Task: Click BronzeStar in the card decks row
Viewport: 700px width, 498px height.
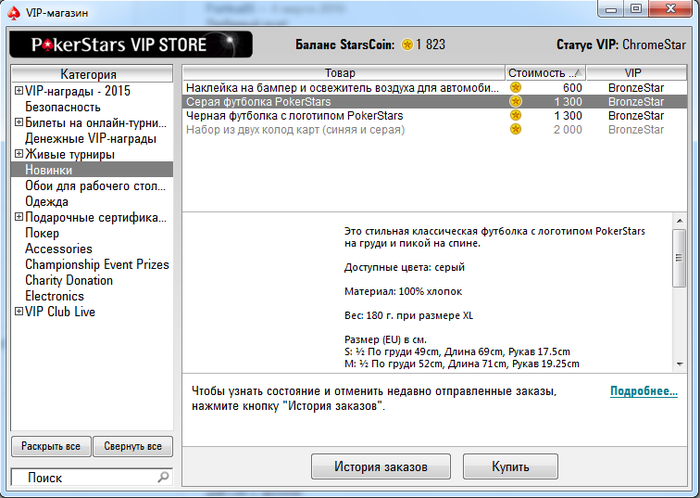Action: (636, 130)
